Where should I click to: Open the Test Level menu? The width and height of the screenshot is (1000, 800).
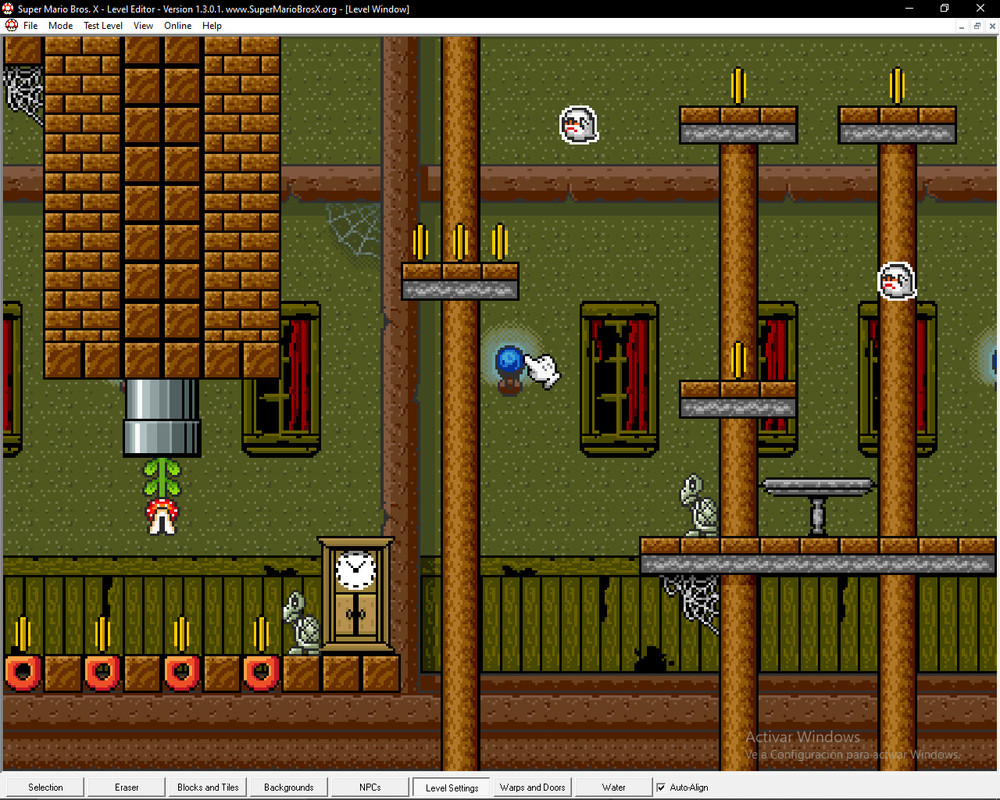[x=103, y=26]
